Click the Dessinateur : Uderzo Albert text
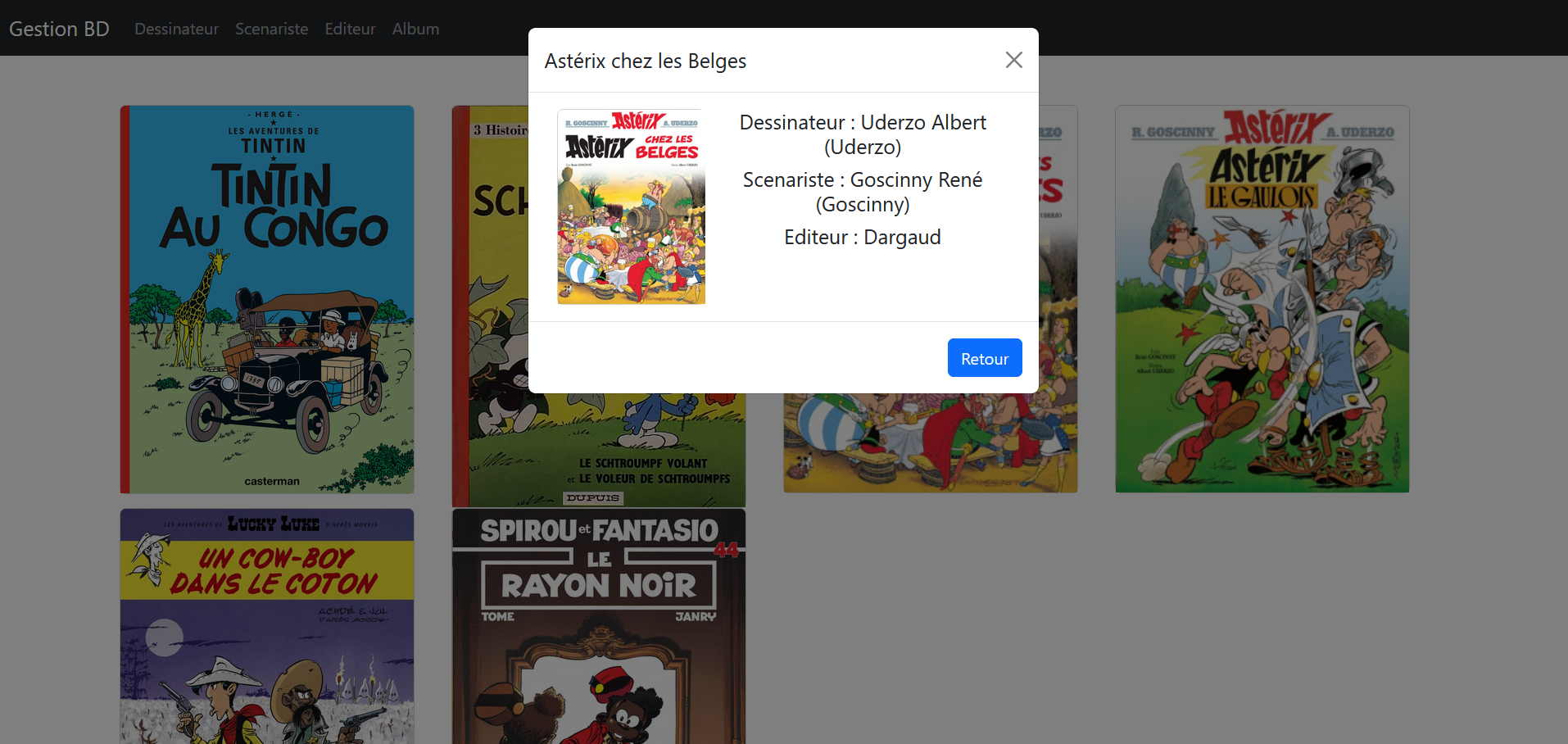The width and height of the screenshot is (1568, 744). click(x=863, y=134)
